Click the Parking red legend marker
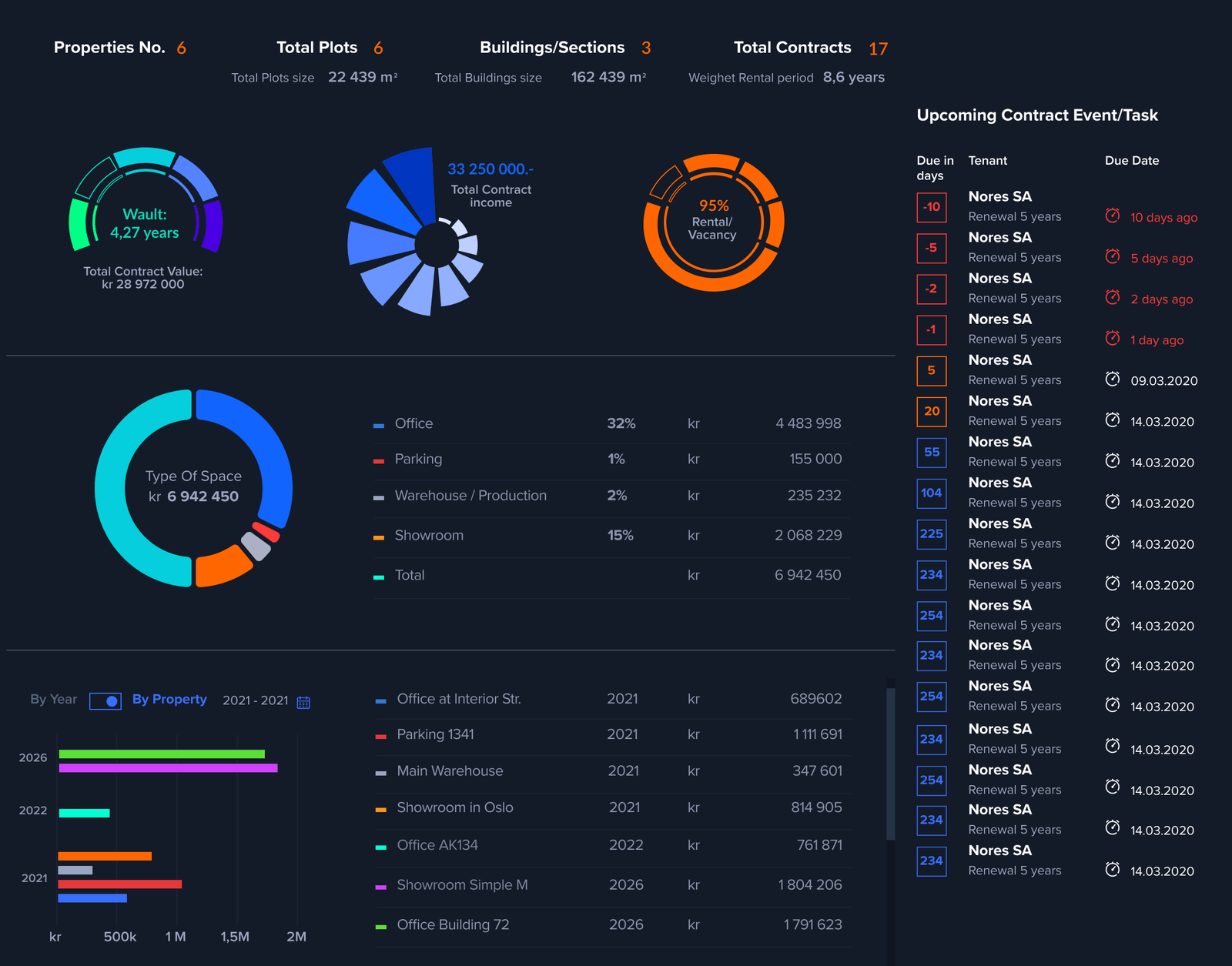 coord(378,461)
